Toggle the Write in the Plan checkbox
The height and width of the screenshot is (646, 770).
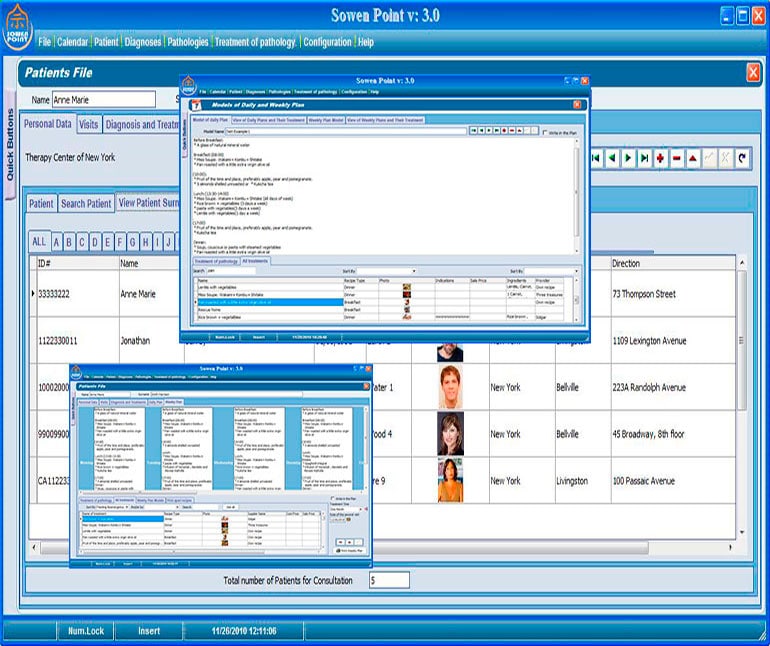click(x=544, y=132)
